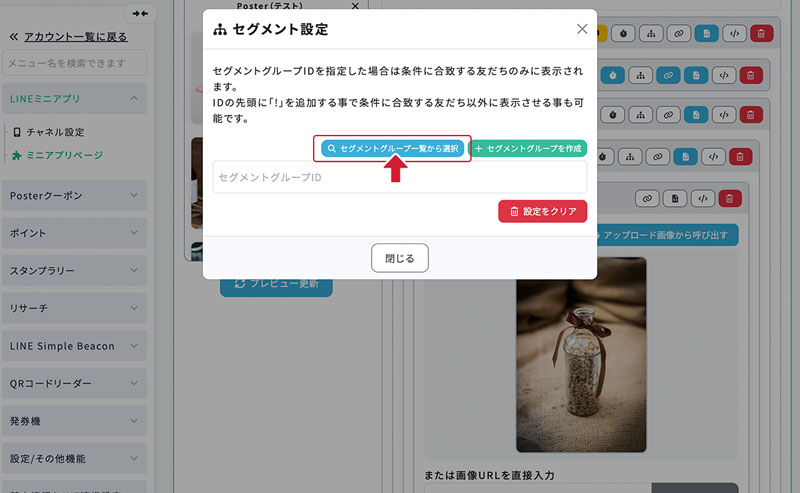The image size is (800, 493).
Task: Click the code icon in the topmost toolbar row
Action: 735,33
